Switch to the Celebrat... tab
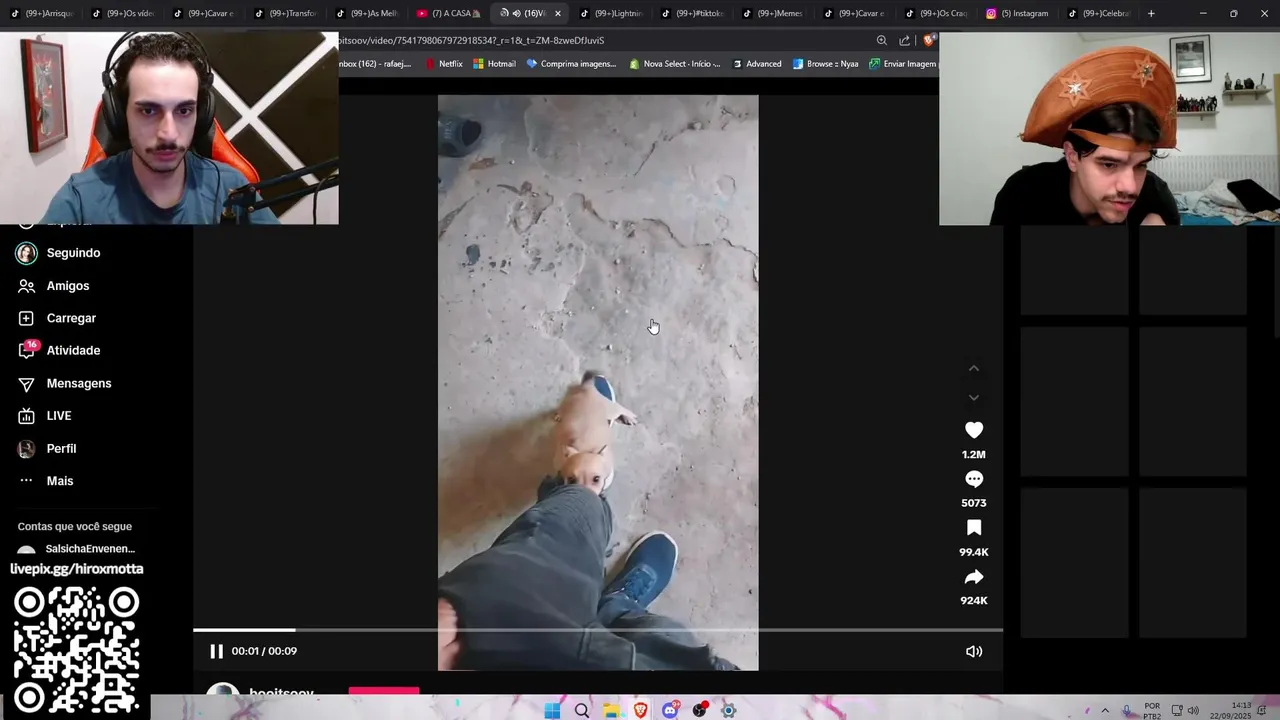 click(1100, 14)
